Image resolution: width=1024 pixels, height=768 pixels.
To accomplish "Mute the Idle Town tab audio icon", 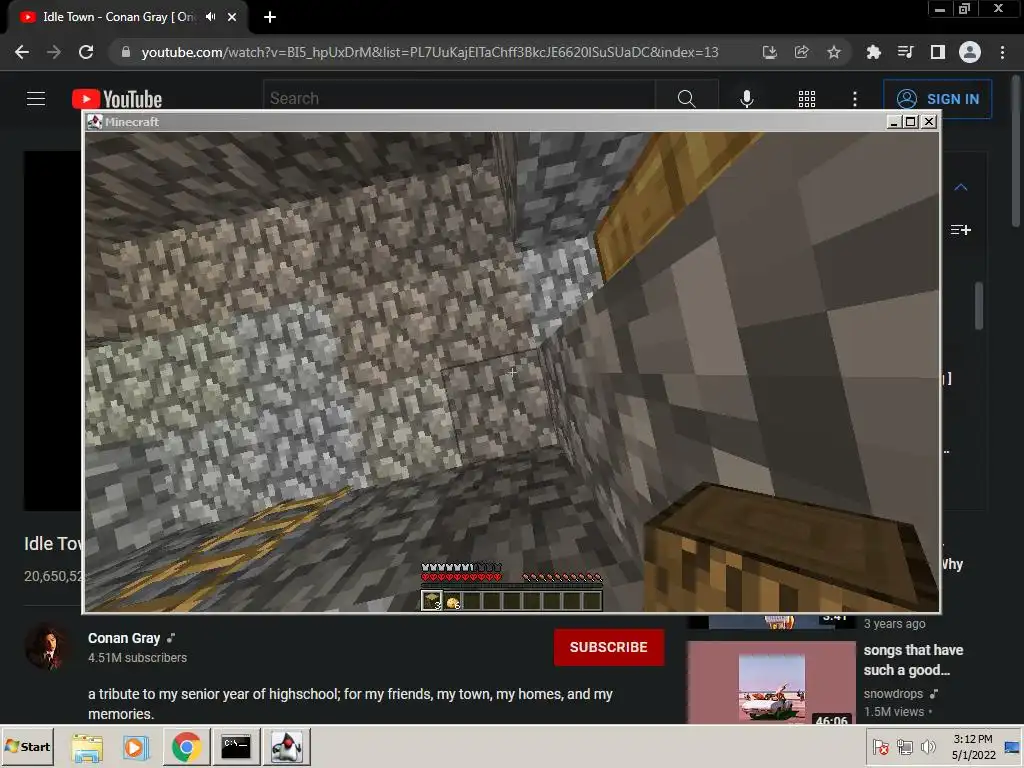I will click(x=210, y=17).
